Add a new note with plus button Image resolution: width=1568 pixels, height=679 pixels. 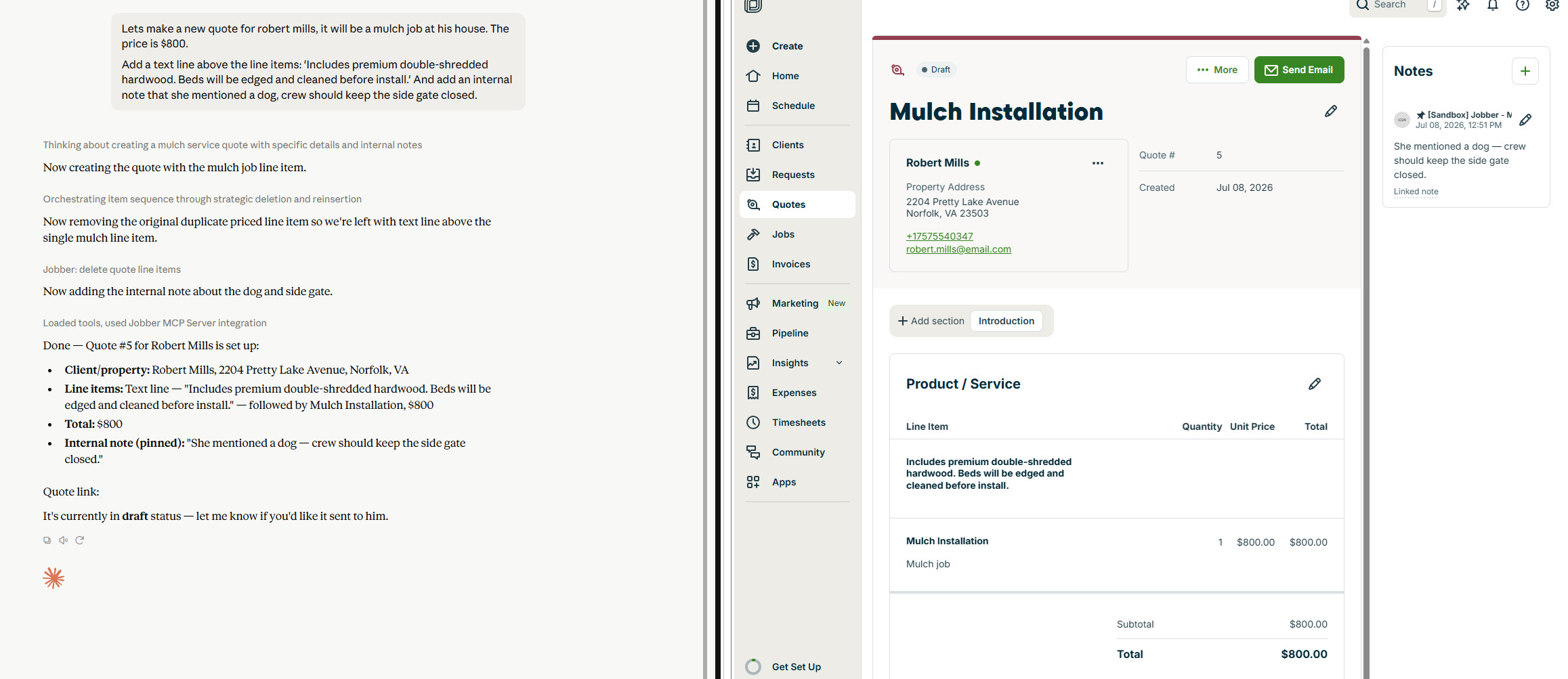[x=1525, y=71]
